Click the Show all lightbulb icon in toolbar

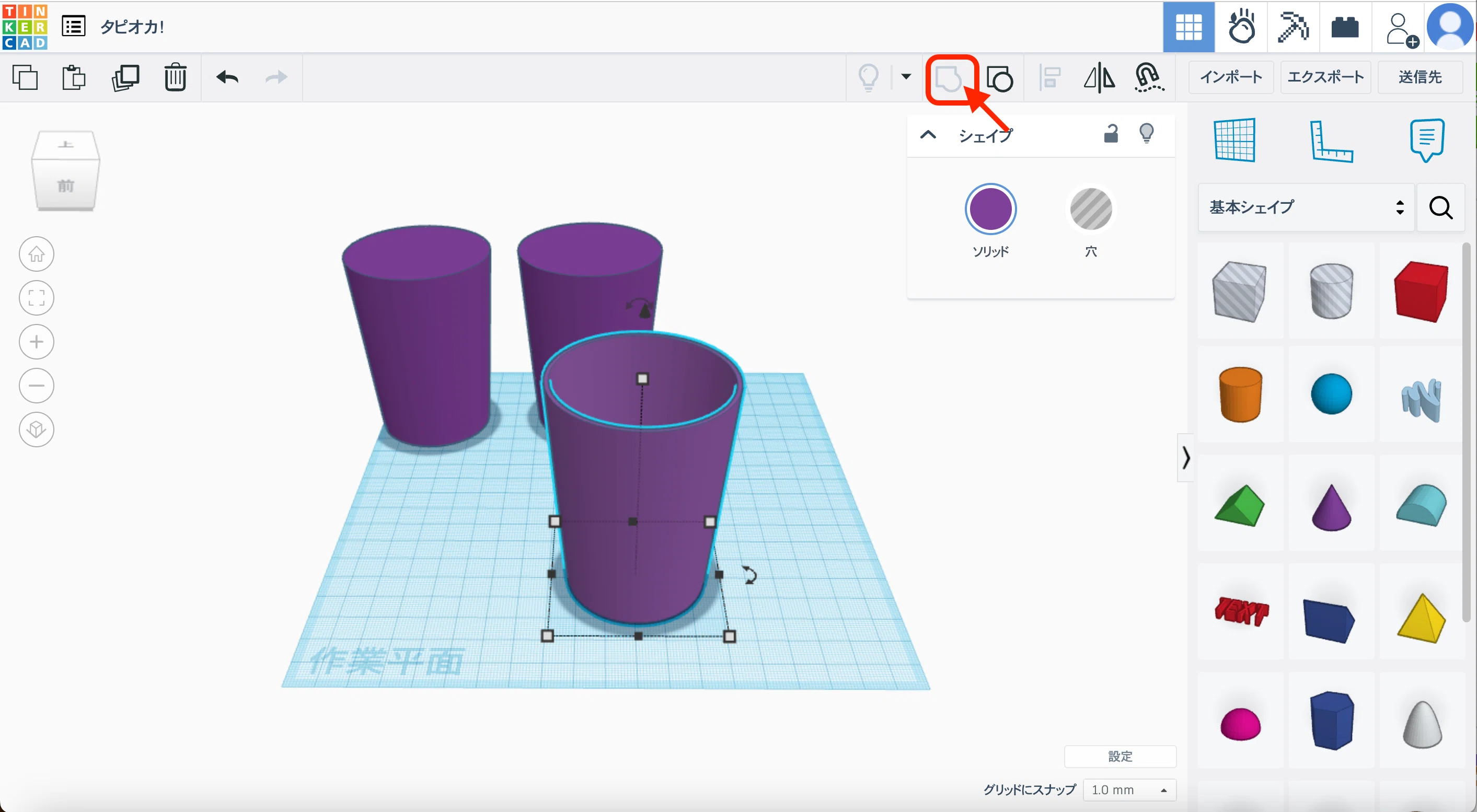click(x=868, y=77)
